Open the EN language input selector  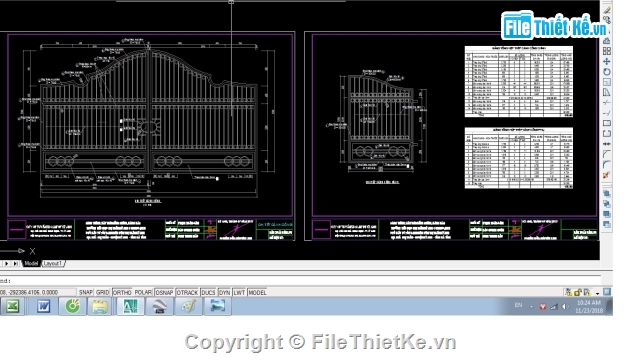[x=518, y=305]
